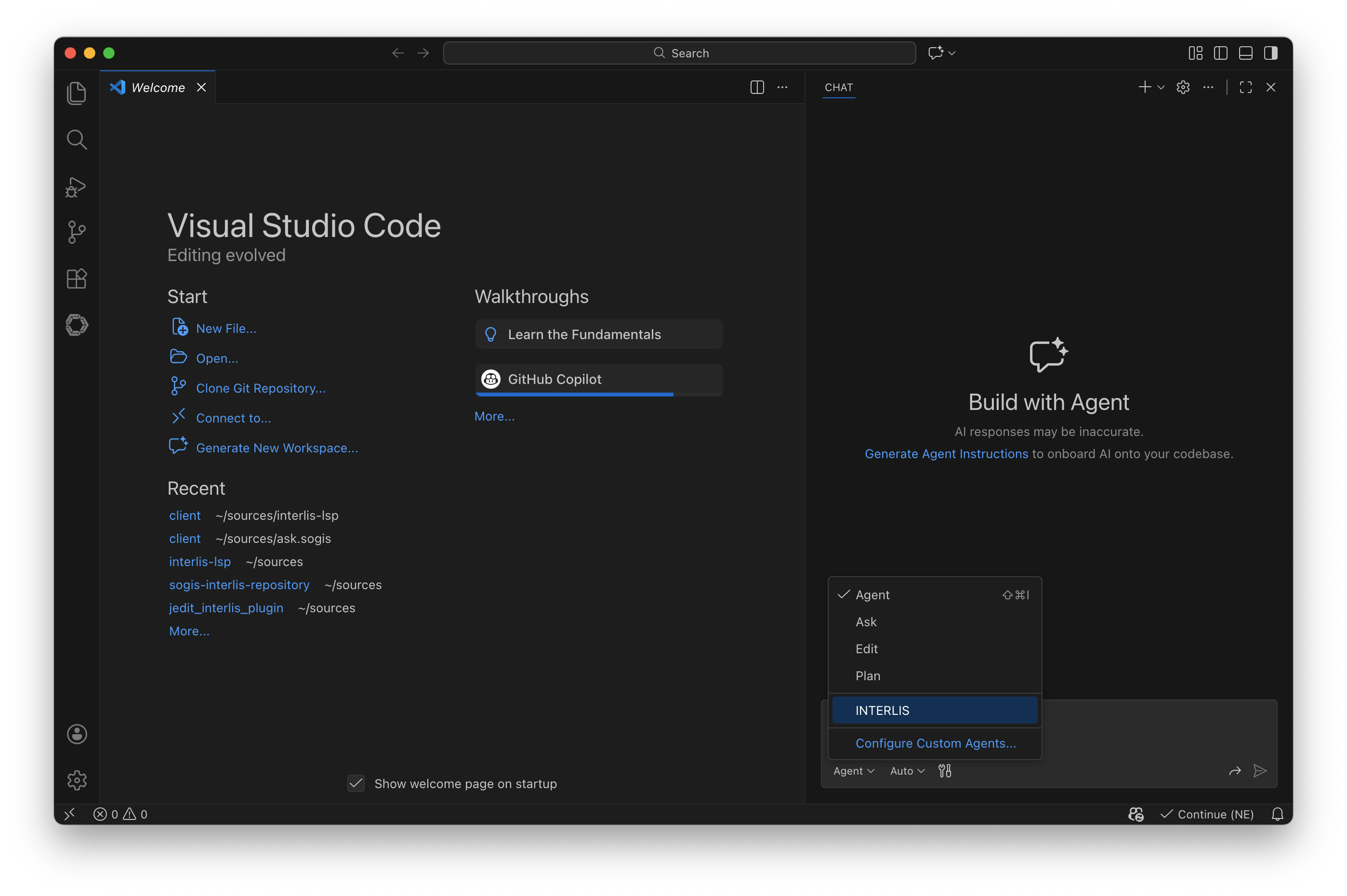Open the Agent mode dropdown in chat input
Image resolution: width=1347 pixels, height=896 pixels.
click(853, 771)
